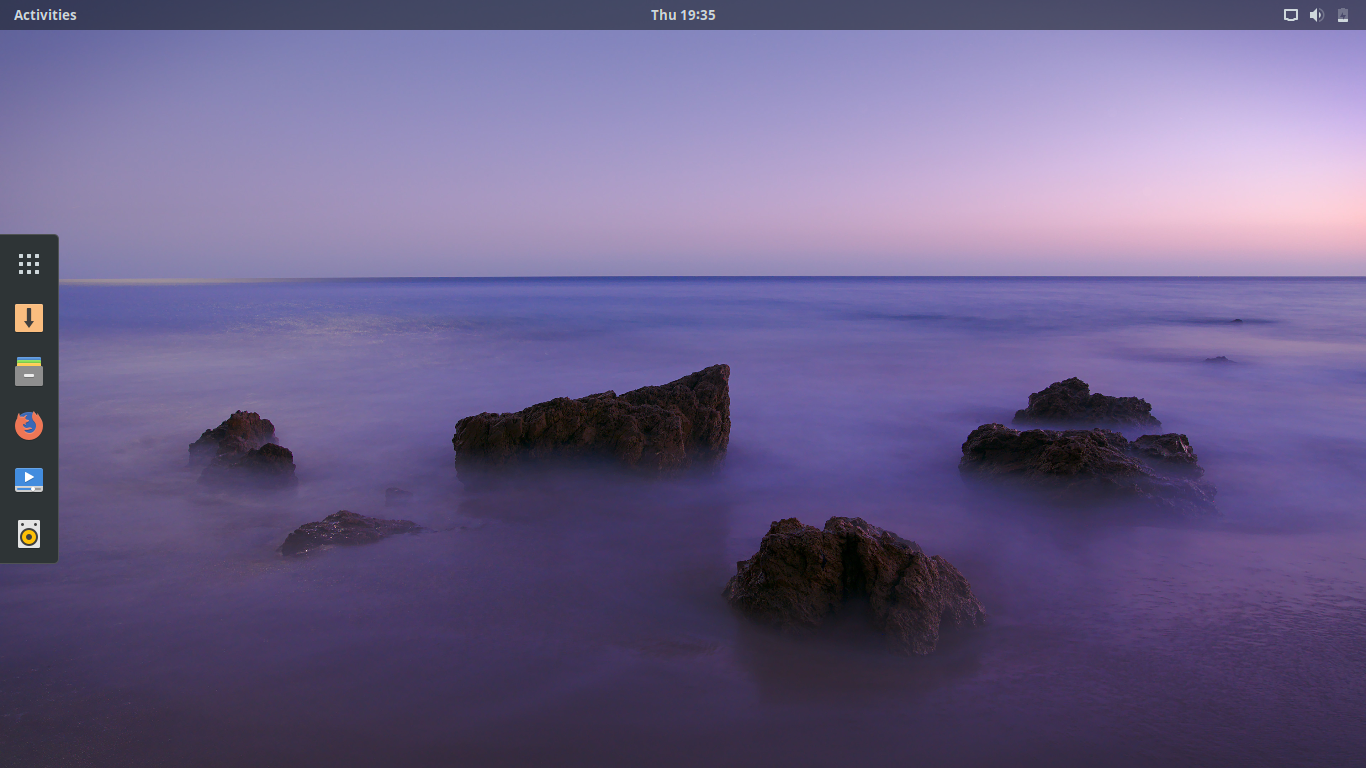Open the volume indicator in top bar
This screenshot has height=768, width=1366.
(x=1317, y=15)
